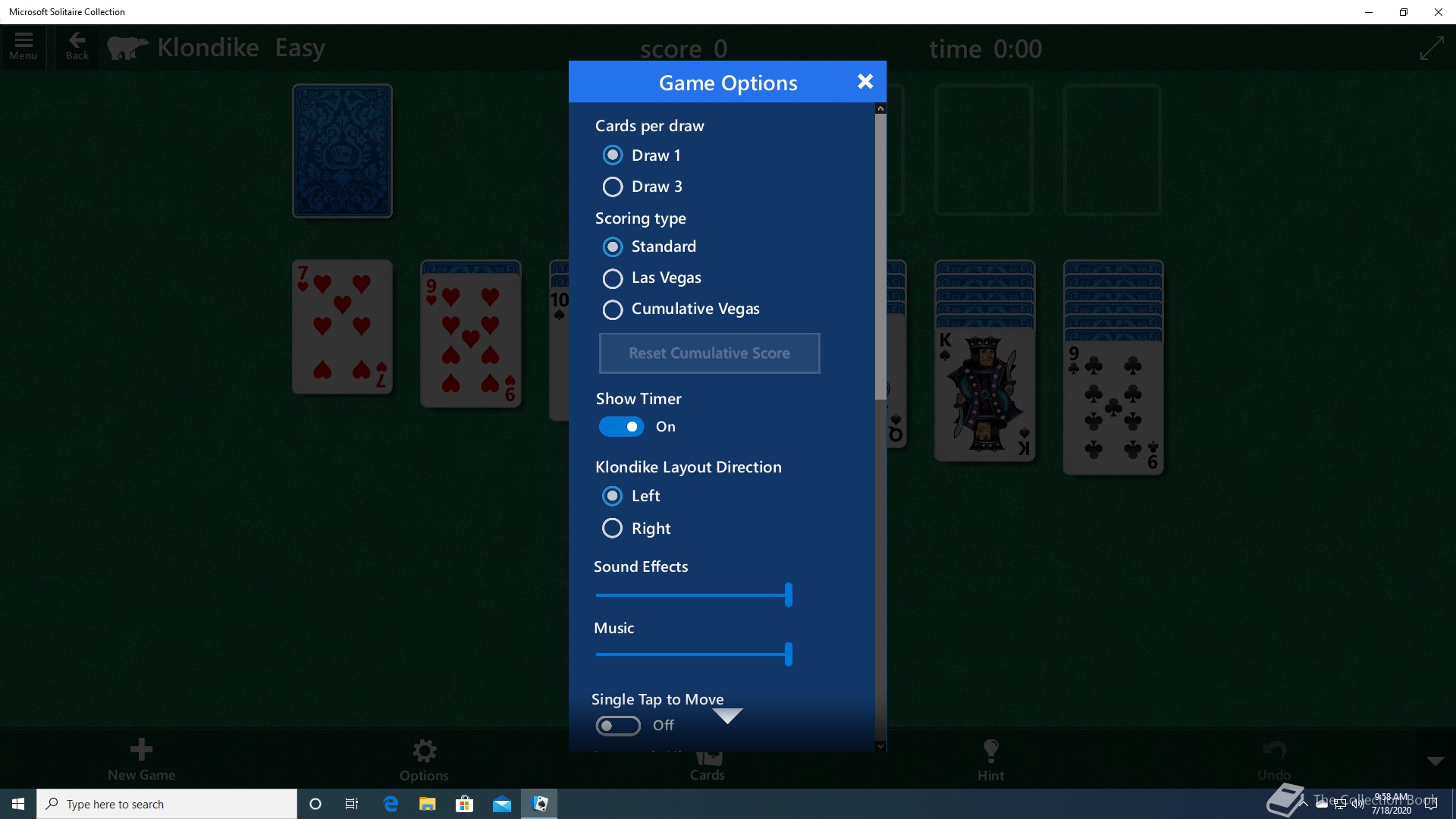Screen dimensions: 1456x819
Task: Toggle the Show Timer switch
Action: 621,427
